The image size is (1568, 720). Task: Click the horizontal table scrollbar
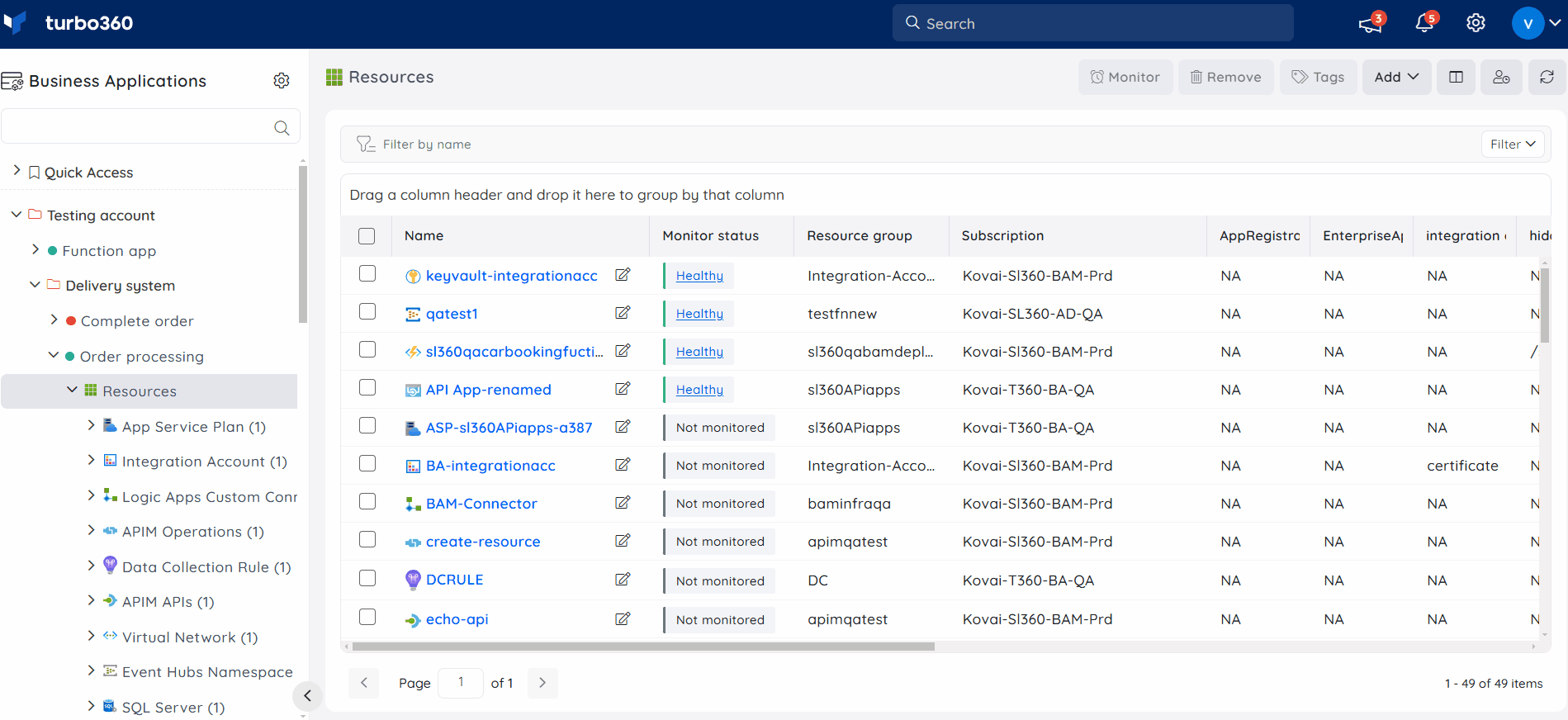coord(643,647)
